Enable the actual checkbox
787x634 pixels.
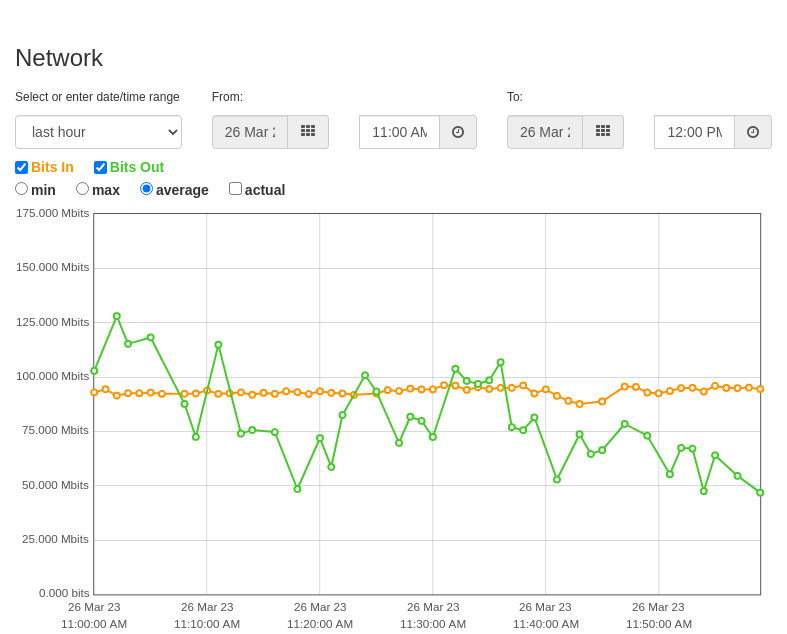(x=235, y=189)
